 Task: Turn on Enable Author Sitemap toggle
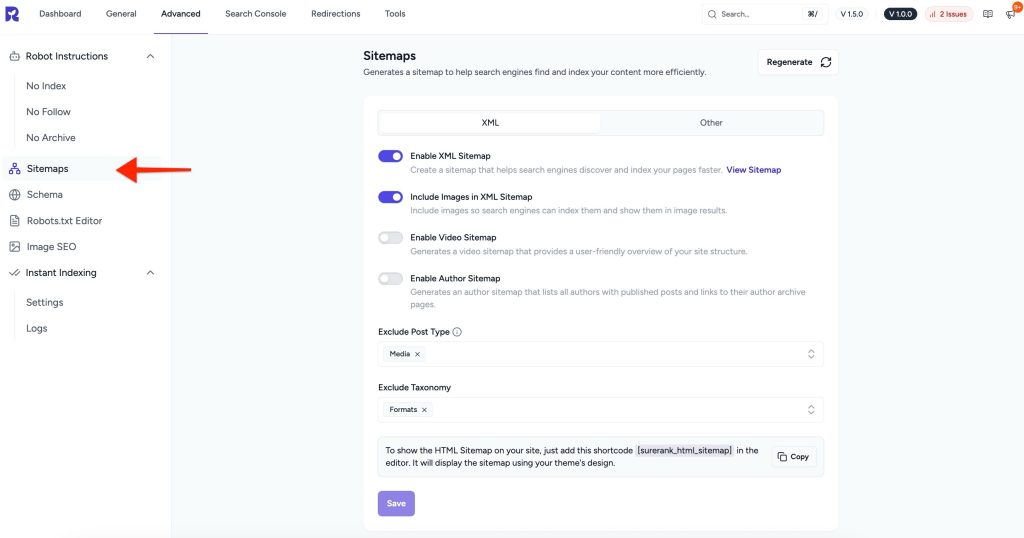pos(391,279)
